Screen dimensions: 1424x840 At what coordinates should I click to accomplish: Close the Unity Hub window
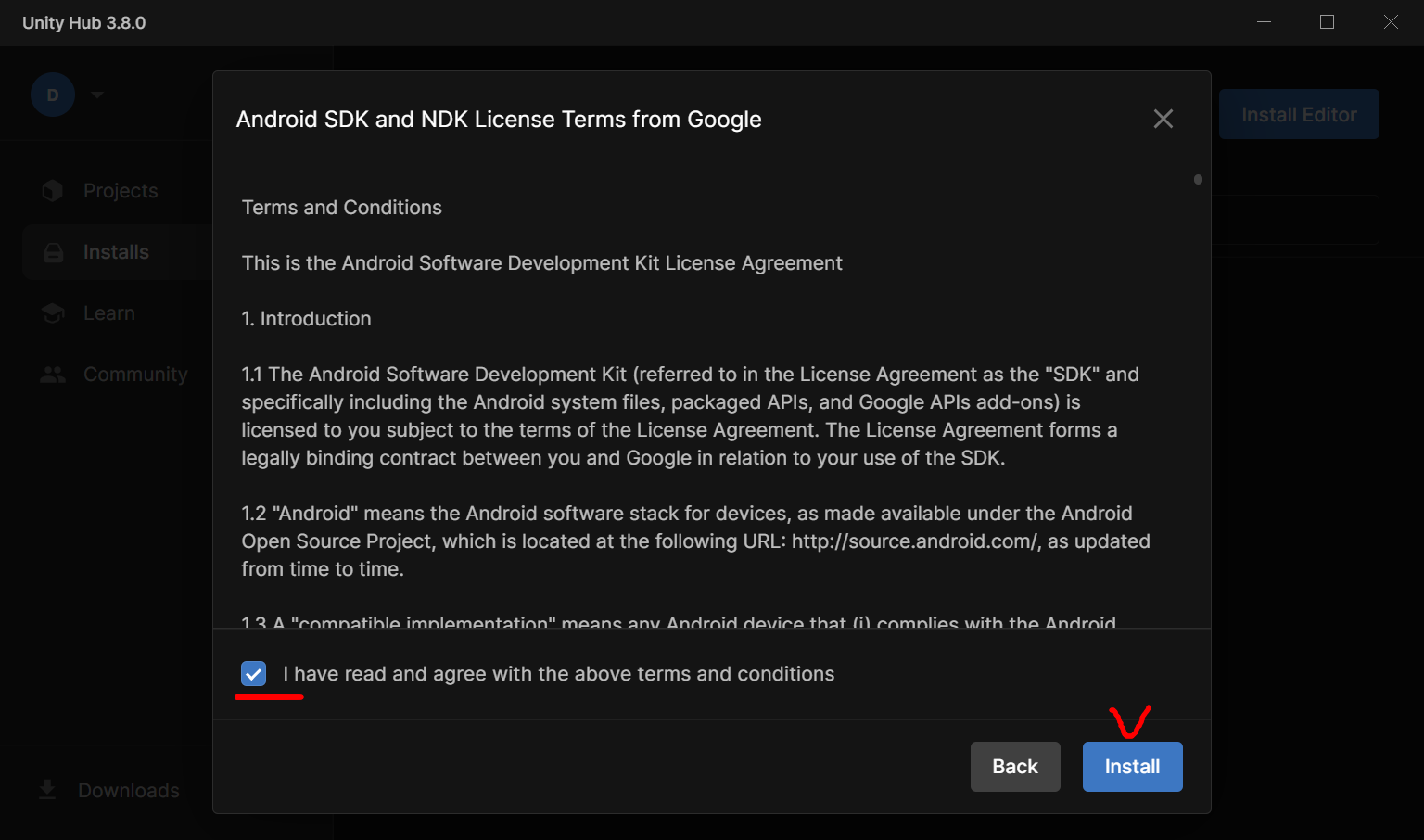click(x=1391, y=22)
